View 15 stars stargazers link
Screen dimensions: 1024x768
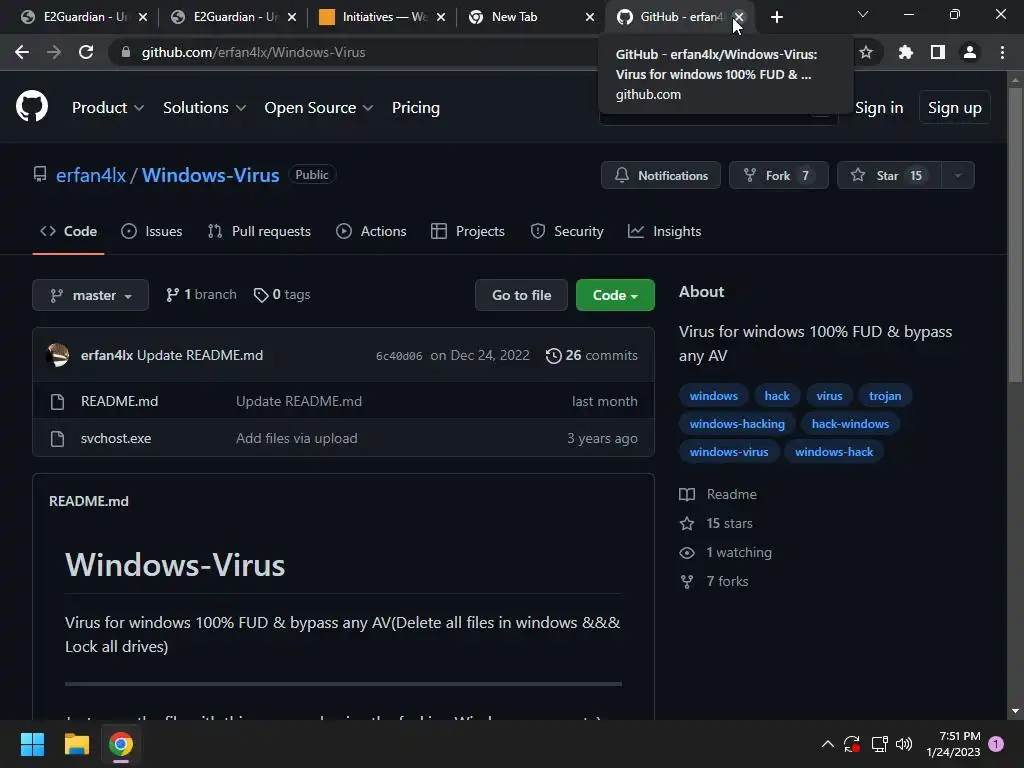[x=716, y=523]
